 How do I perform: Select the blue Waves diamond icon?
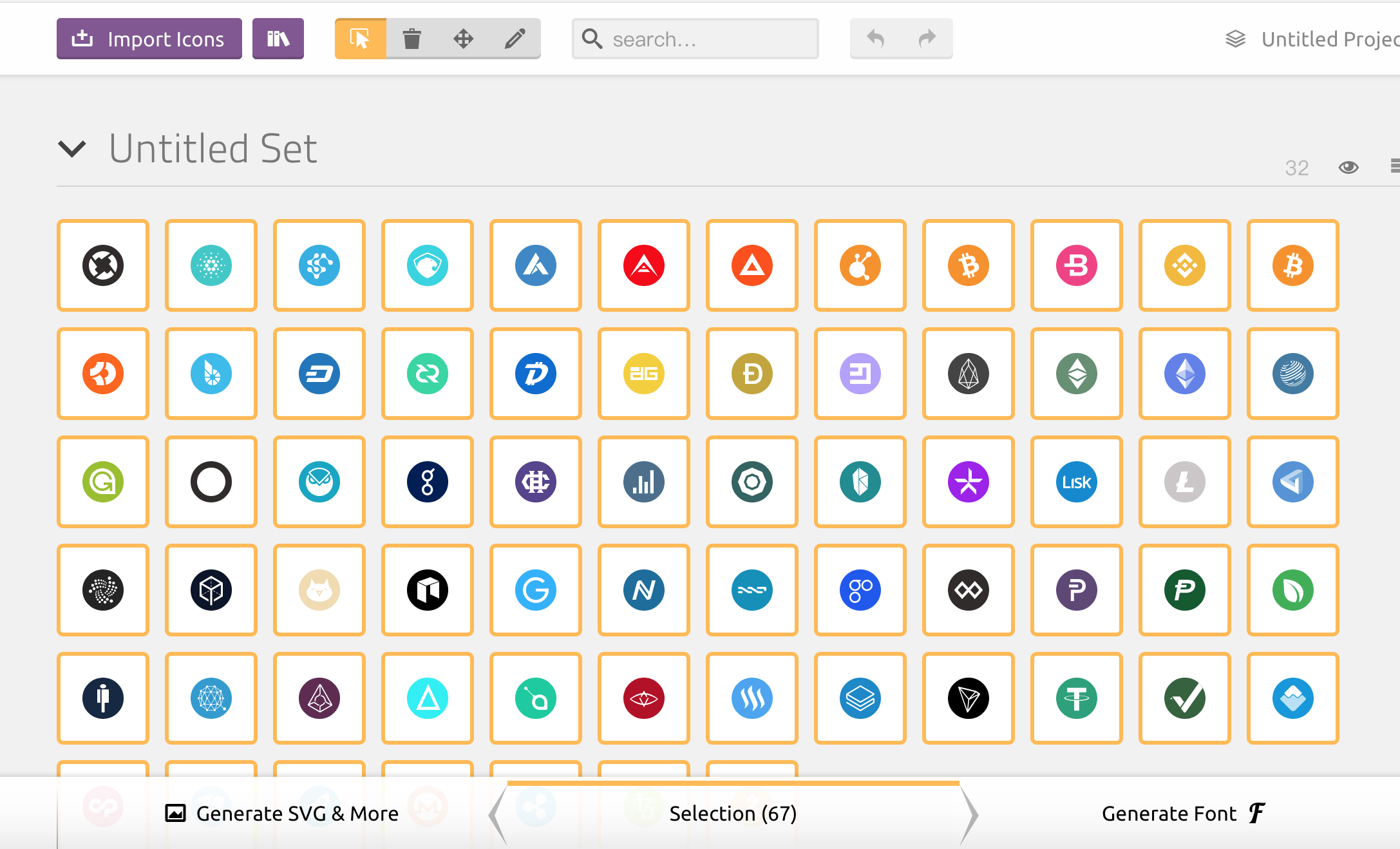point(1293,698)
